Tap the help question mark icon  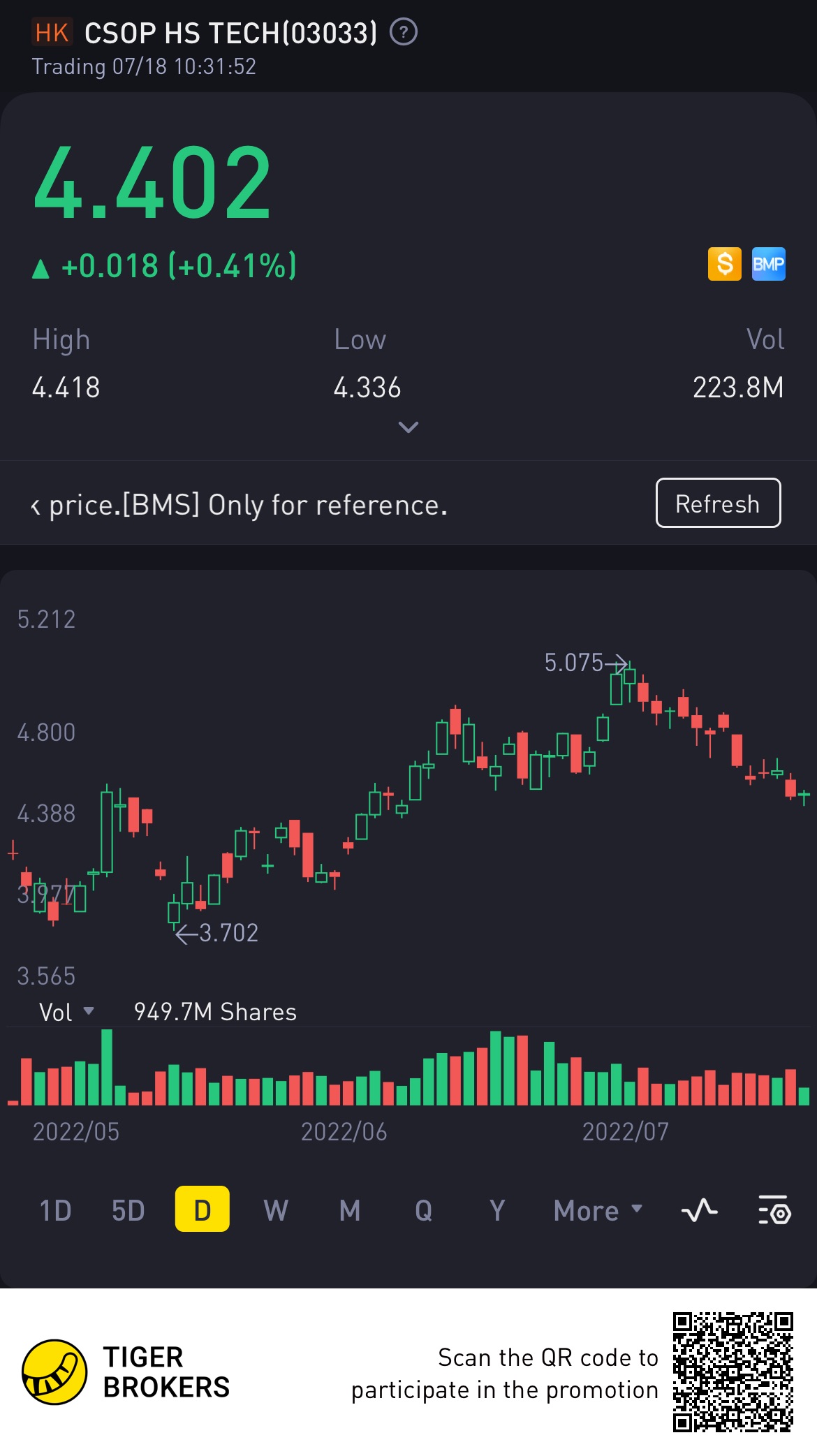click(x=404, y=32)
